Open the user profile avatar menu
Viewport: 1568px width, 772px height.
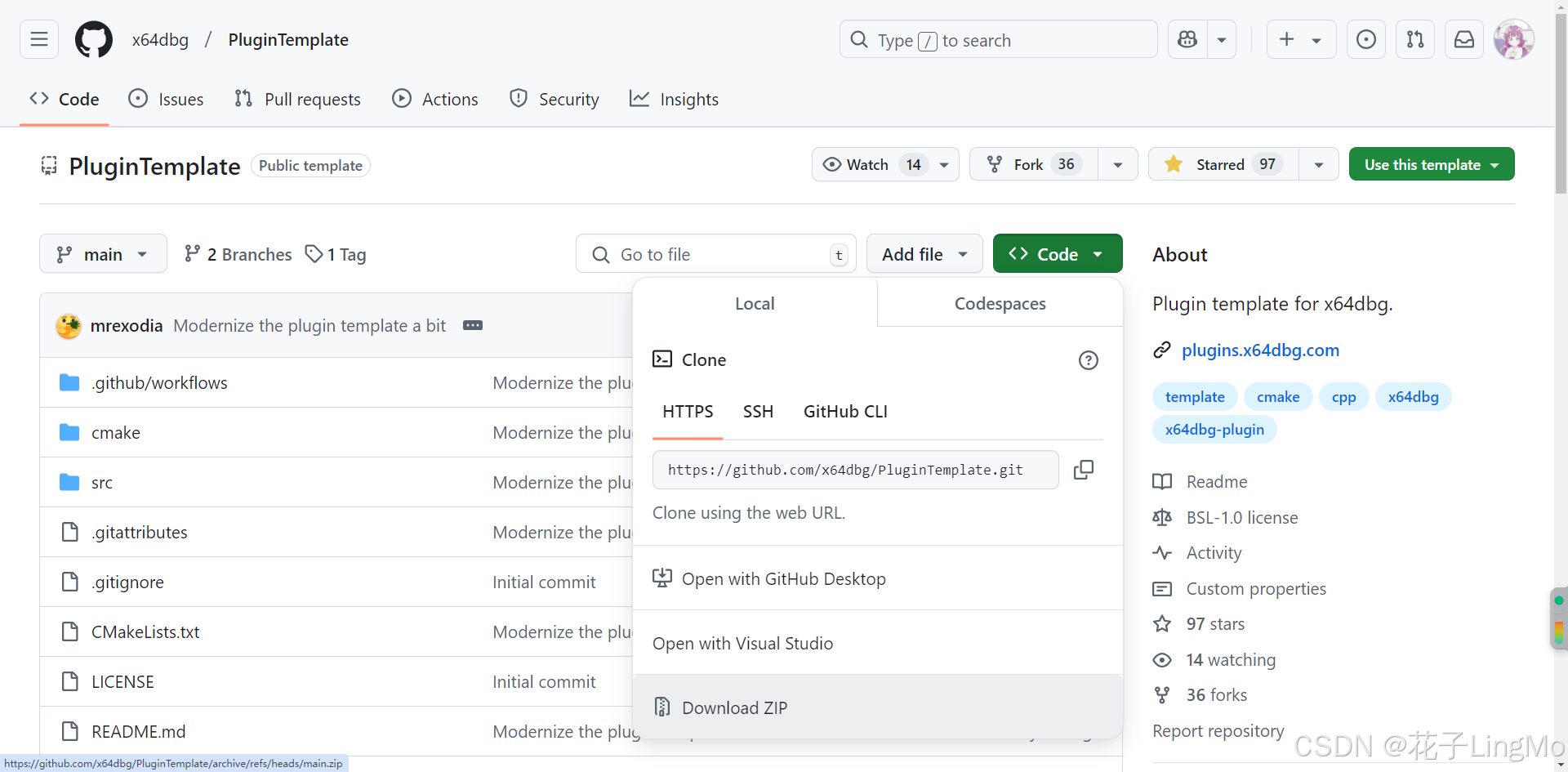coord(1513,39)
